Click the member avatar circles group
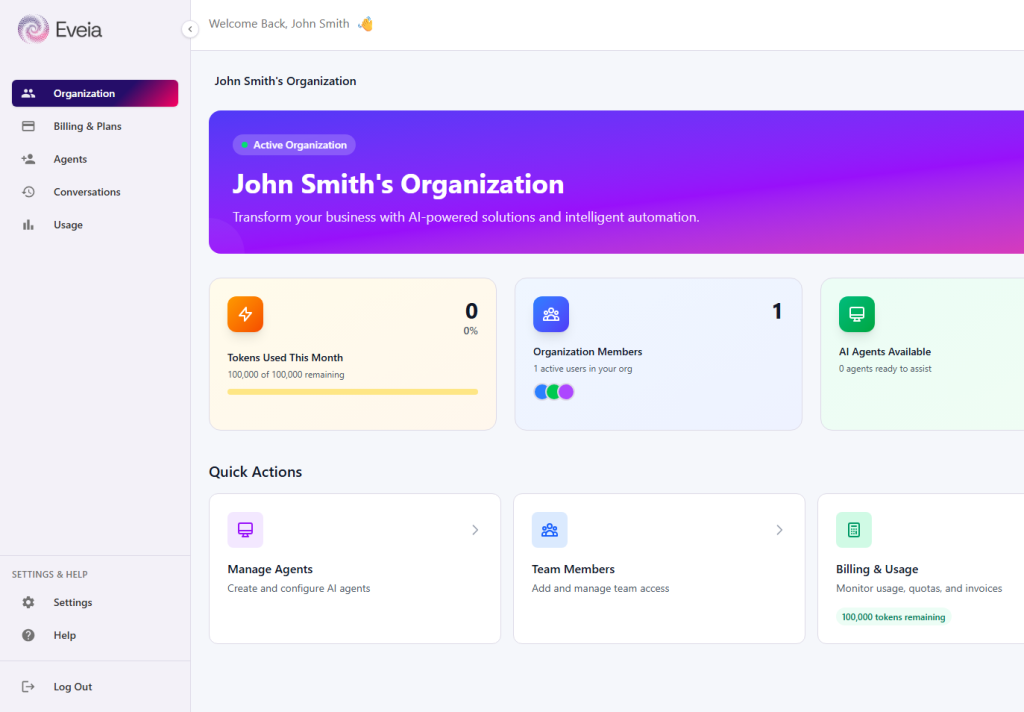Image resolution: width=1024 pixels, height=712 pixels. 554,392
